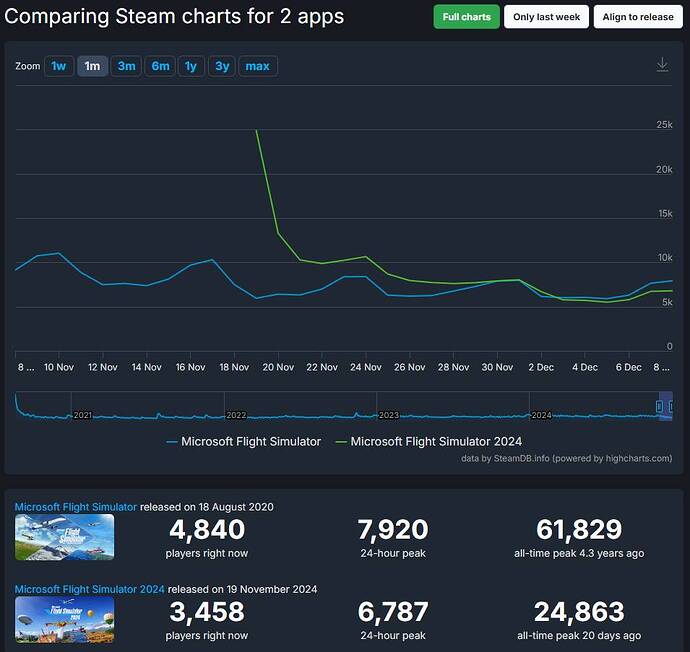Switch to Only last week view
Image resolution: width=690 pixels, height=652 pixels.
tap(546, 17)
